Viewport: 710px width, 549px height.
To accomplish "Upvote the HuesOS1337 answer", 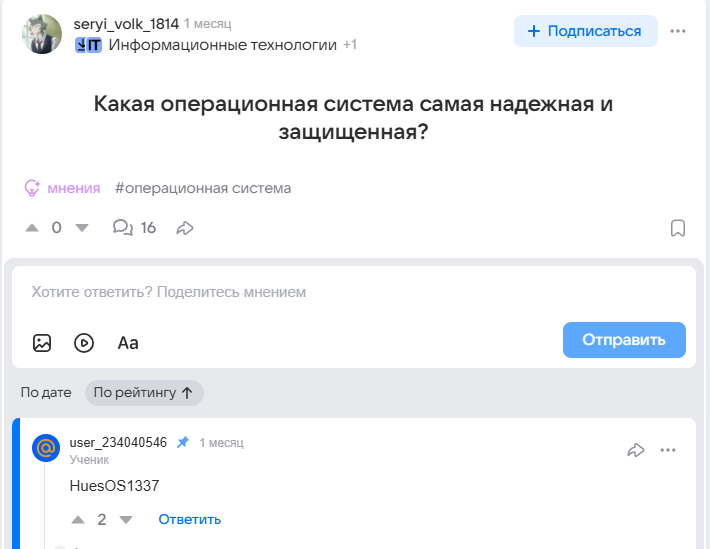I will point(78,520).
